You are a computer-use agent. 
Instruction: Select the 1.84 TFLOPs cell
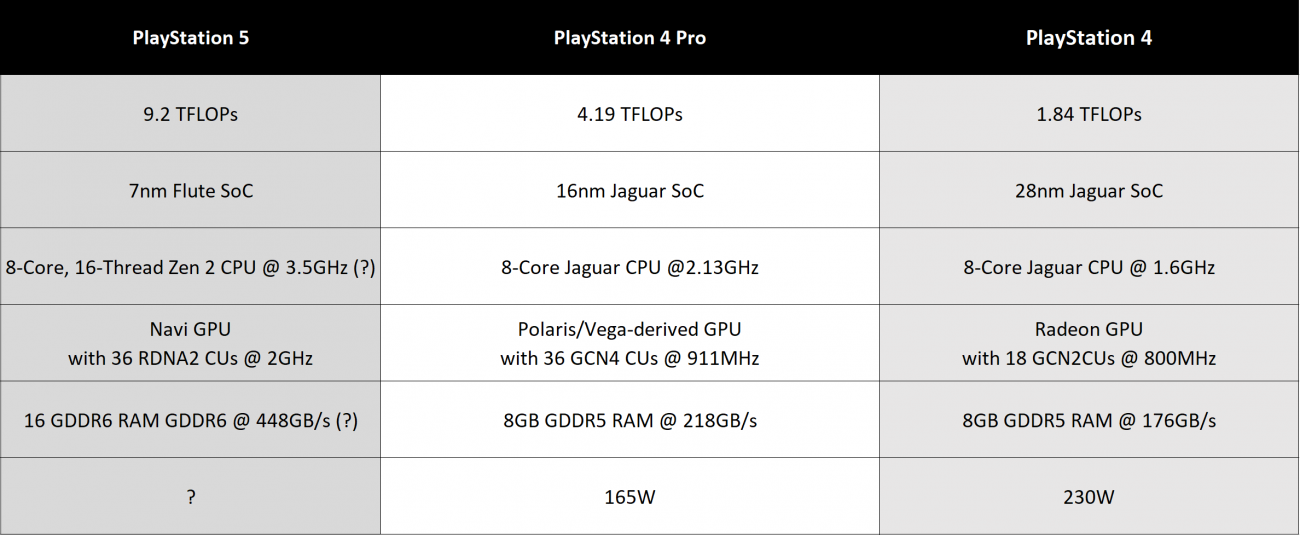1089,114
